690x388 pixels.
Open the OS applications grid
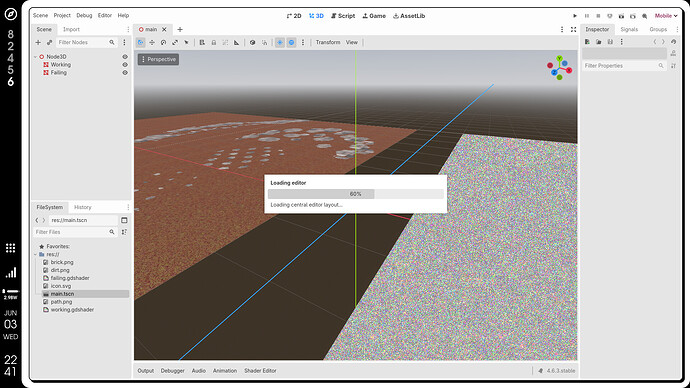(11, 248)
